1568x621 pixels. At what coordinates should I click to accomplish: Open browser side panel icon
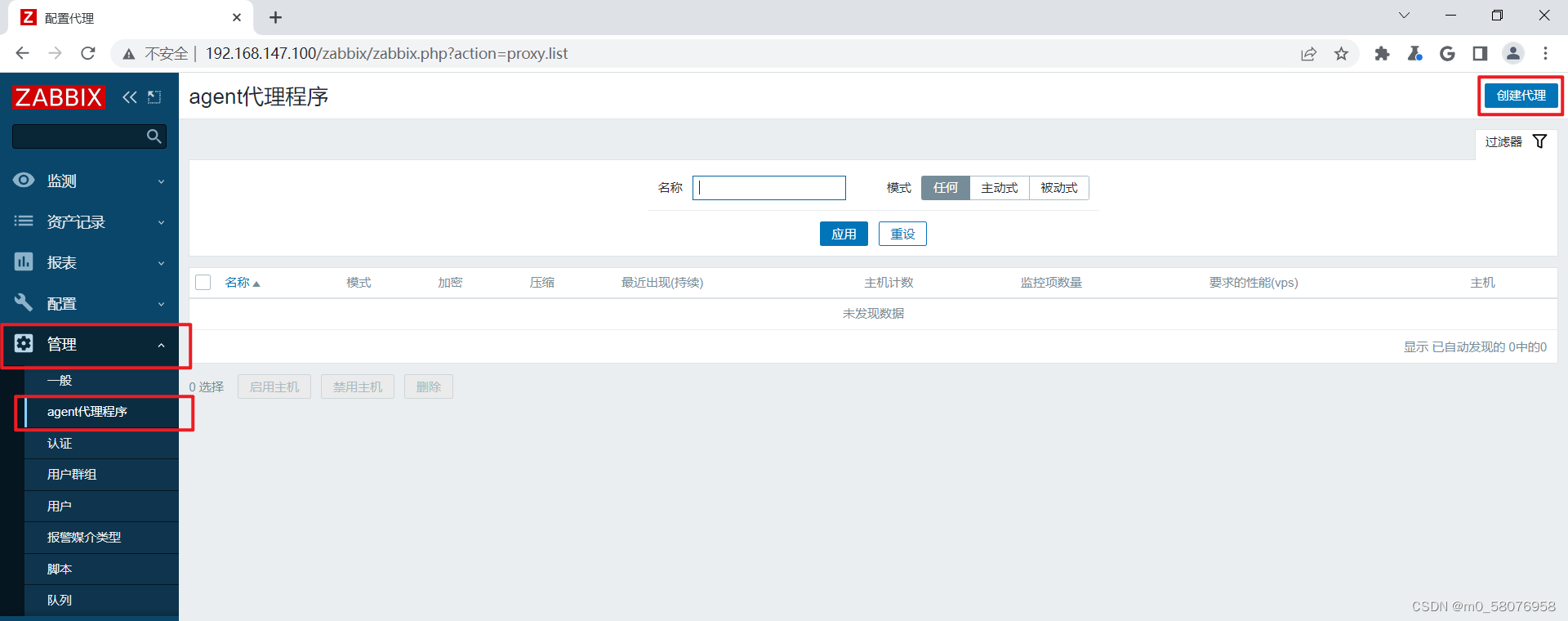click(x=1480, y=53)
